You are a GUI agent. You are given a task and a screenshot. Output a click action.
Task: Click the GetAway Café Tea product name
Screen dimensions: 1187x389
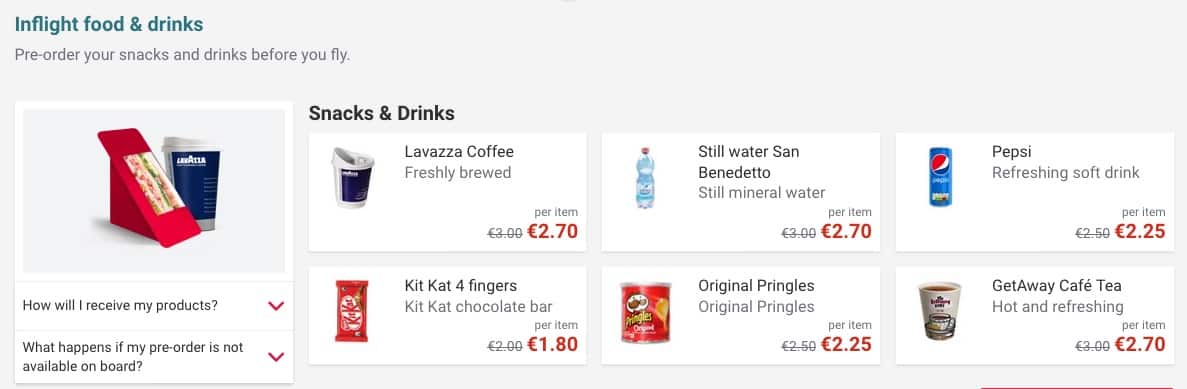click(1057, 286)
